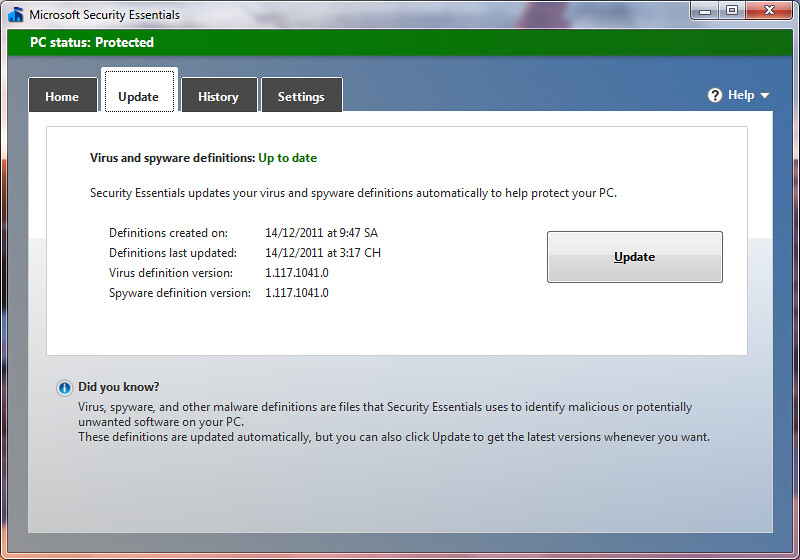Image resolution: width=800 pixels, height=560 pixels.
Task: Click the 'These definitions are updated automatically' sentence
Action: click(394, 437)
